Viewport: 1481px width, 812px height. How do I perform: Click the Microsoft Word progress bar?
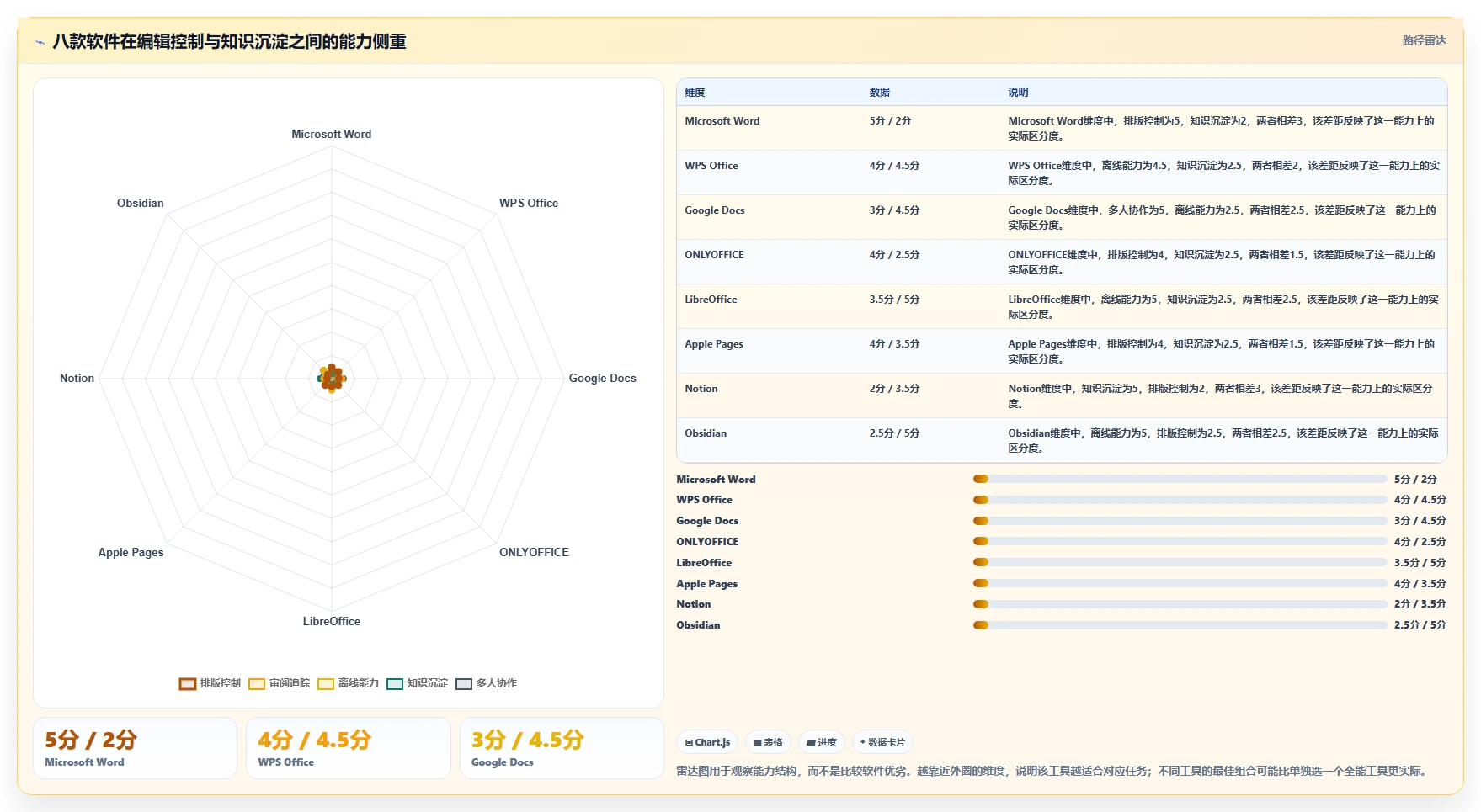(x=1180, y=479)
